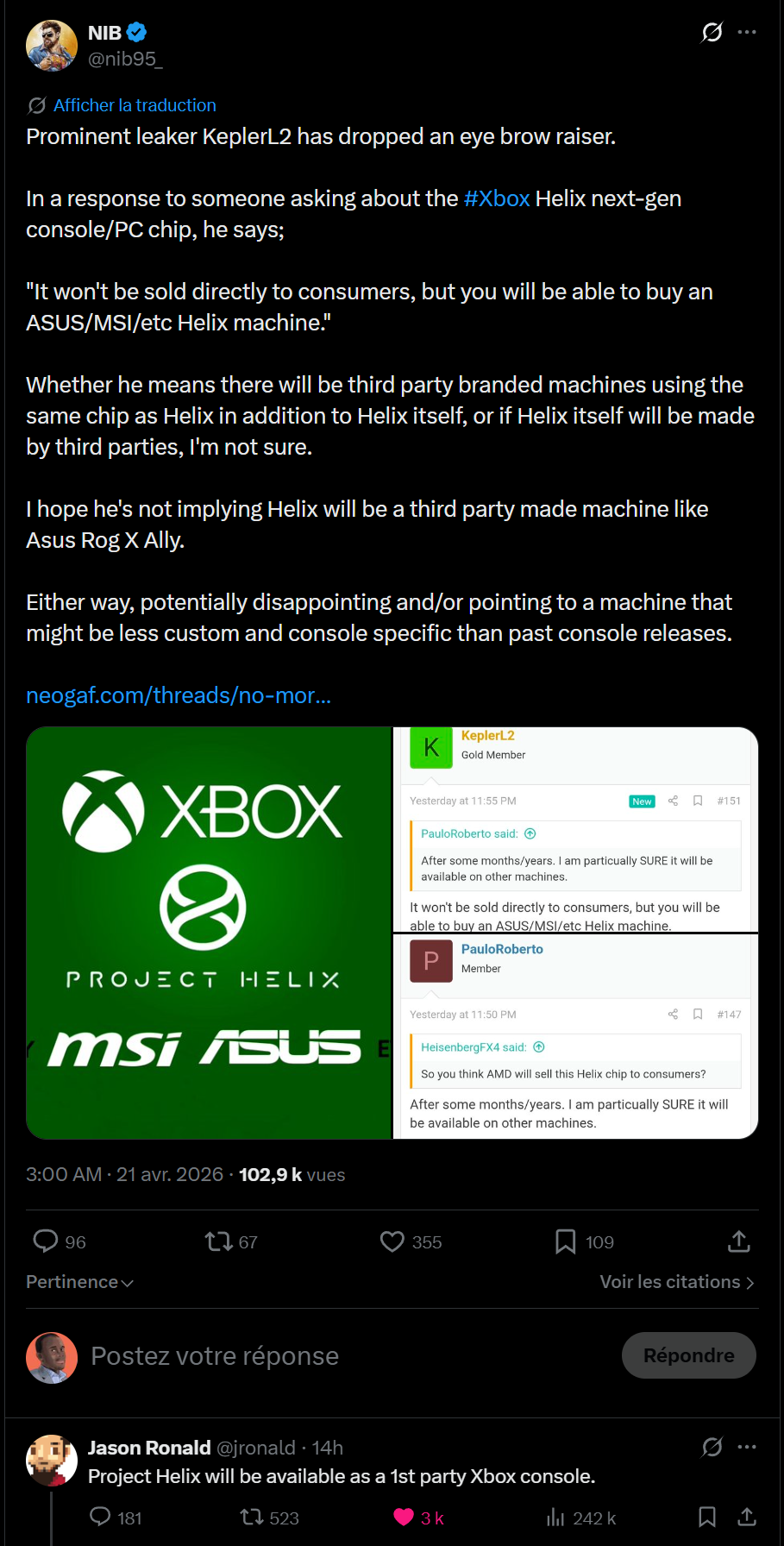784x1546 pixels.
Task: Repost the main post with 67 reposts
Action: (x=219, y=1241)
